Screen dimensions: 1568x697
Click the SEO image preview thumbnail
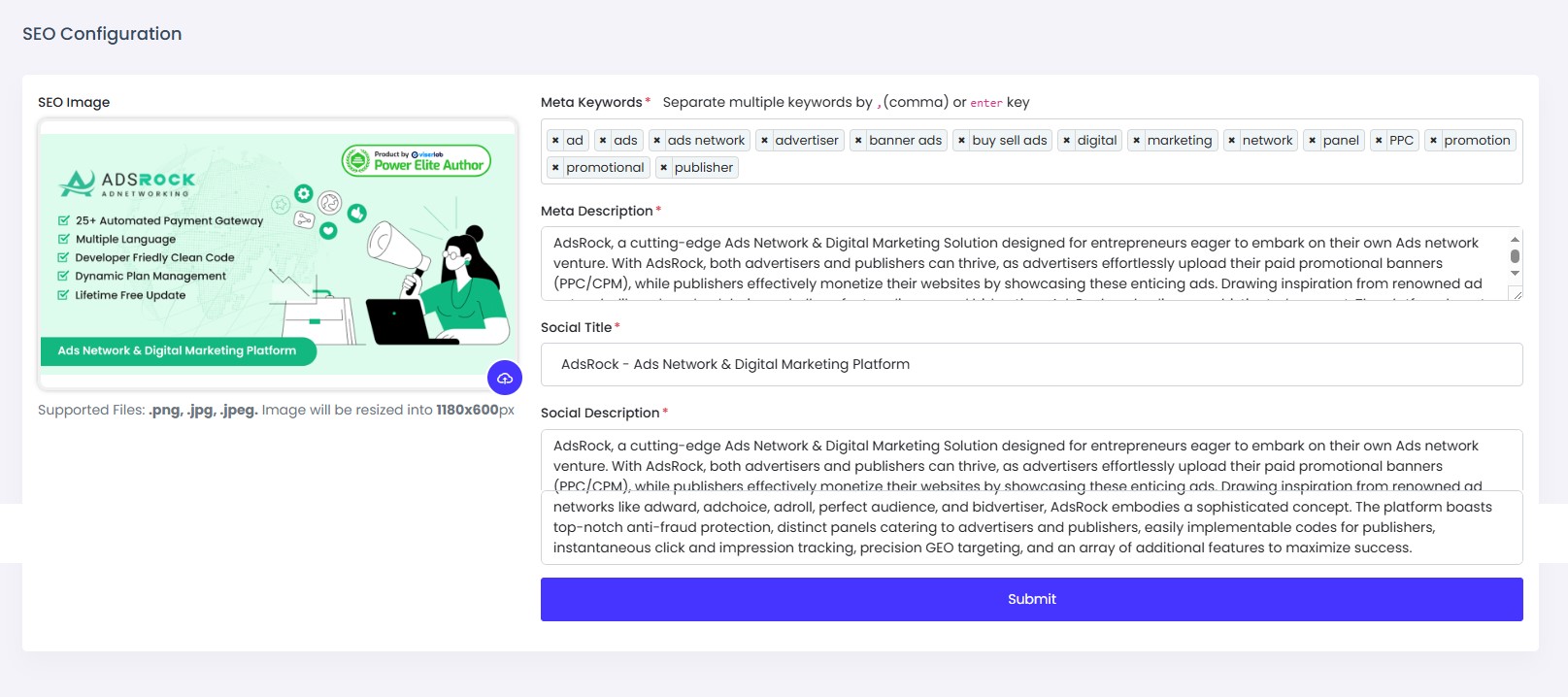(x=277, y=254)
